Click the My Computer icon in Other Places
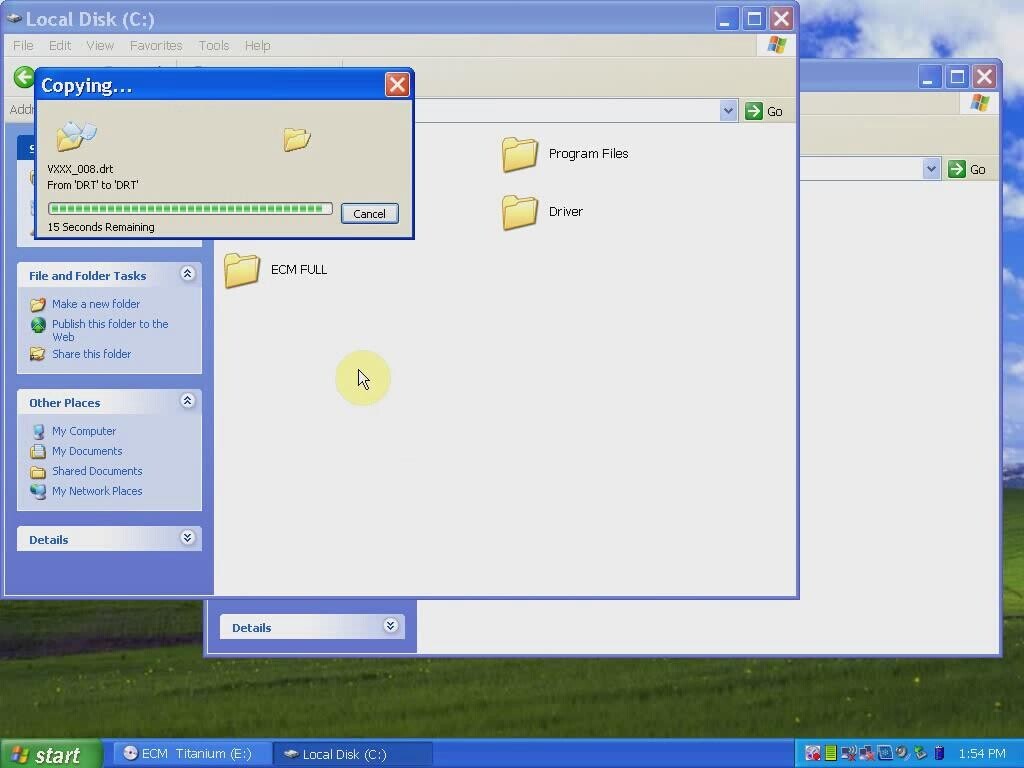The width and height of the screenshot is (1024, 768). pos(38,431)
